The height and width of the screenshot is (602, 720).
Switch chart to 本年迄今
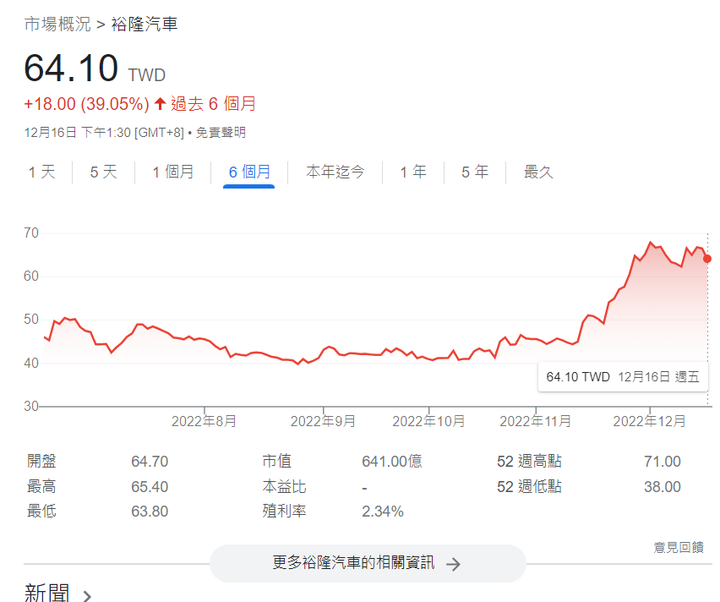click(335, 172)
